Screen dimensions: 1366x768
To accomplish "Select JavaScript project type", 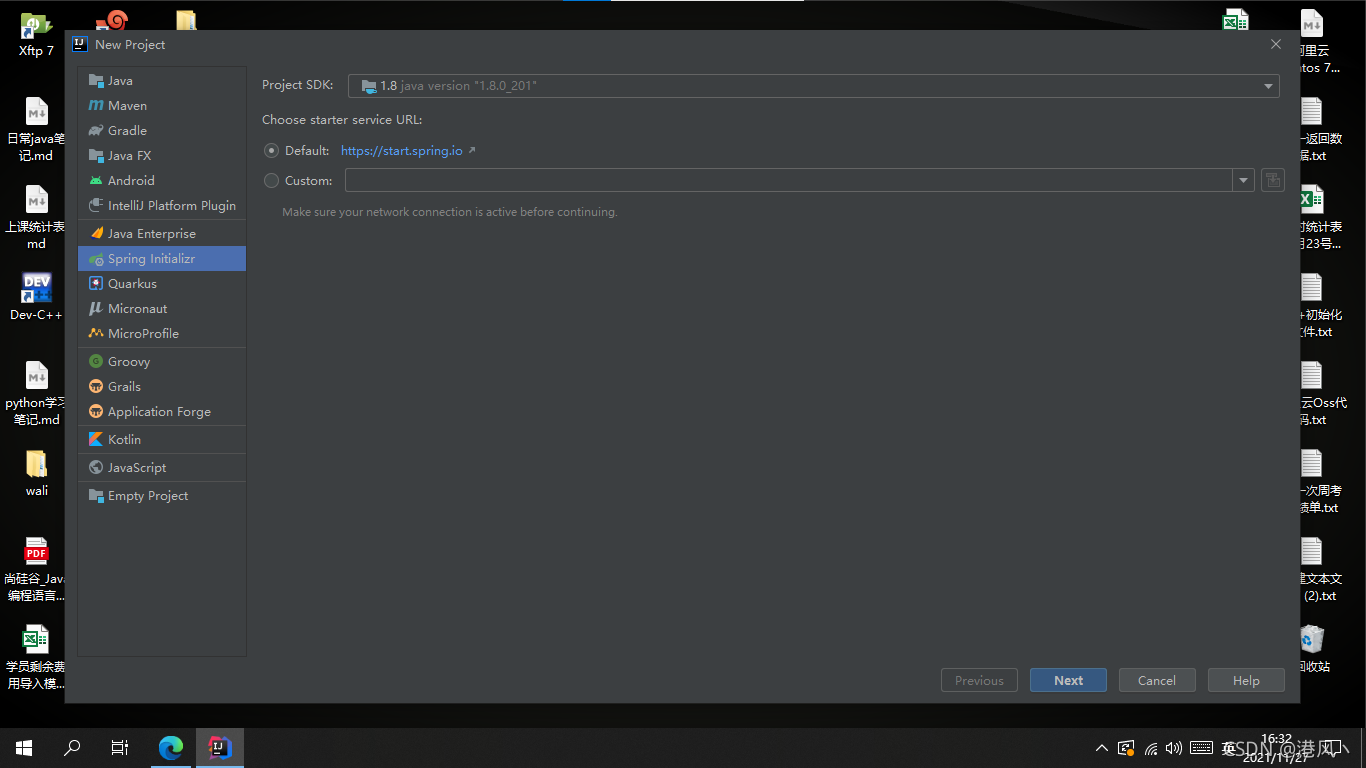I will pyautogui.click(x=162, y=468).
